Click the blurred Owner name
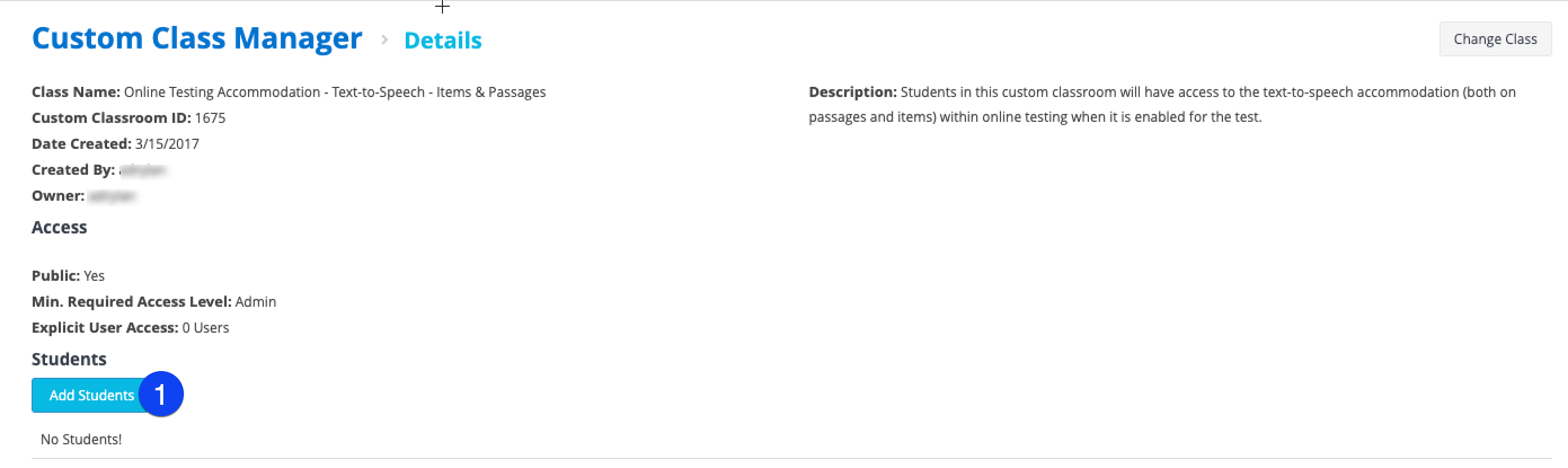This screenshot has width=1568, height=468. click(112, 196)
